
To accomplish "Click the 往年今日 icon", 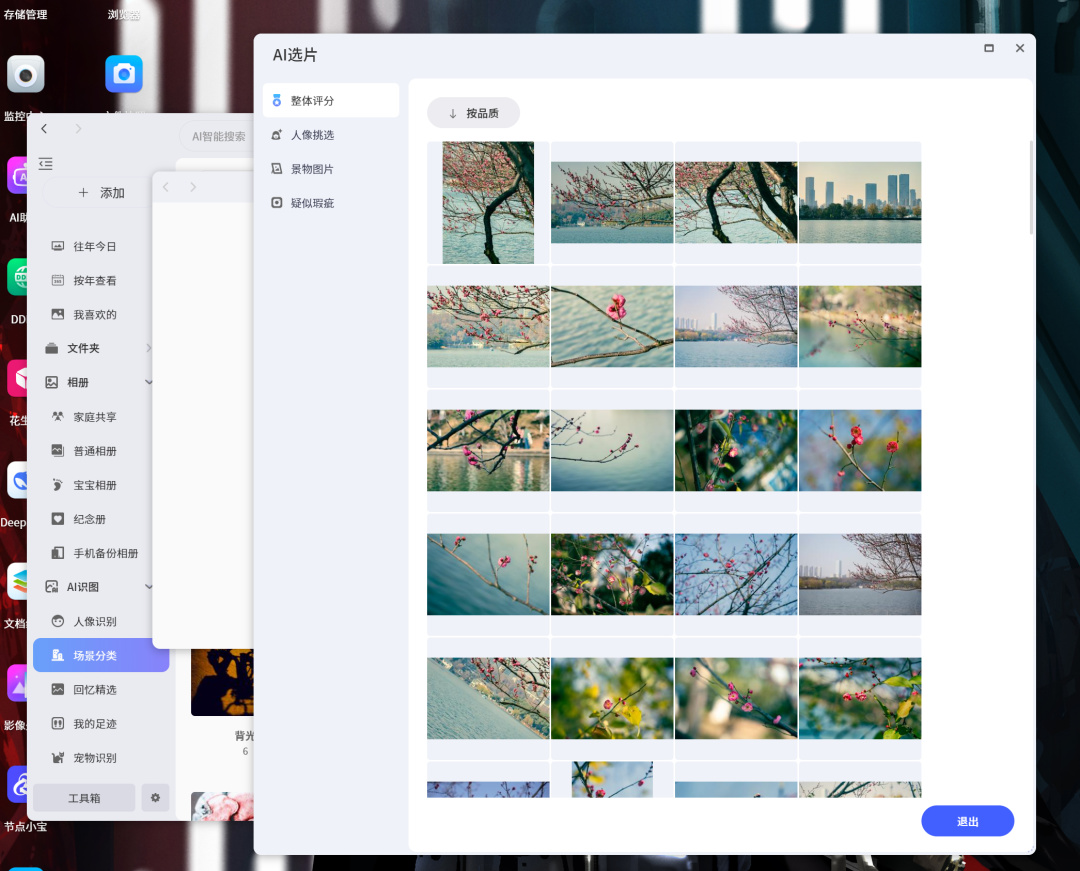I will (x=58, y=246).
